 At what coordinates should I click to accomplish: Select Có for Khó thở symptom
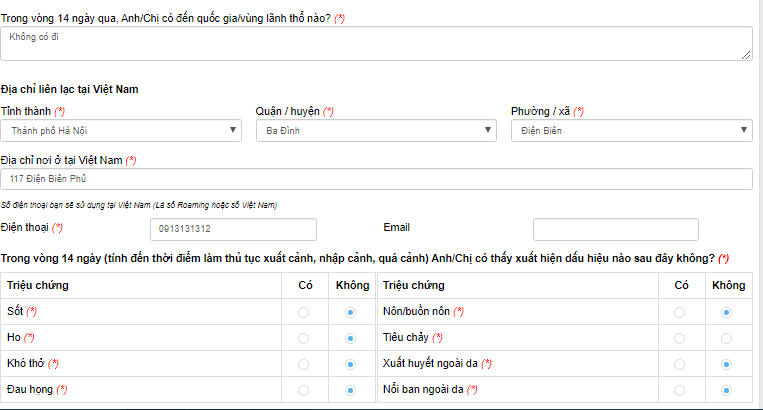303,364
